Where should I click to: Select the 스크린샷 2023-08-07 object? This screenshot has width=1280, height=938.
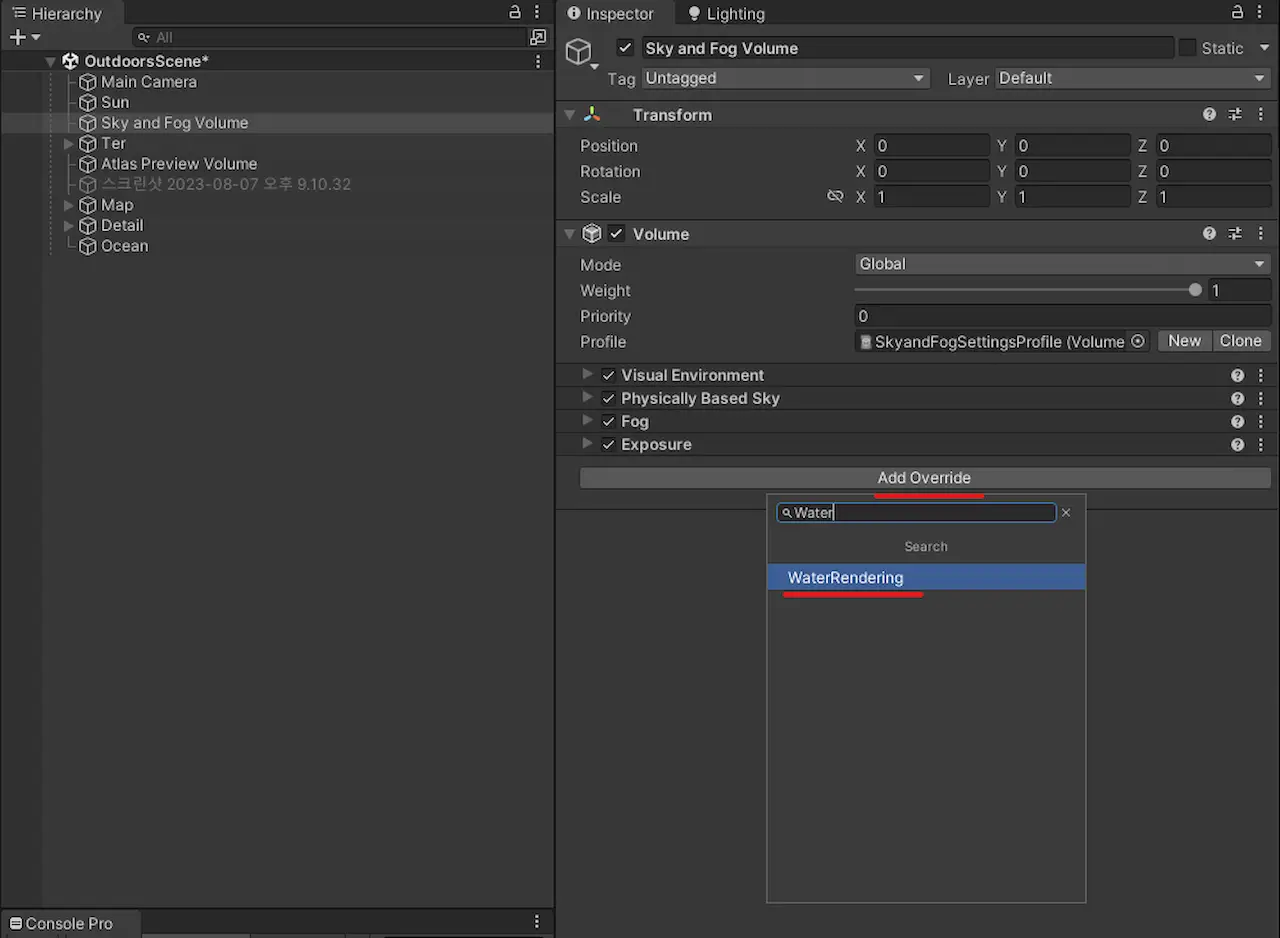click(226, 184)
